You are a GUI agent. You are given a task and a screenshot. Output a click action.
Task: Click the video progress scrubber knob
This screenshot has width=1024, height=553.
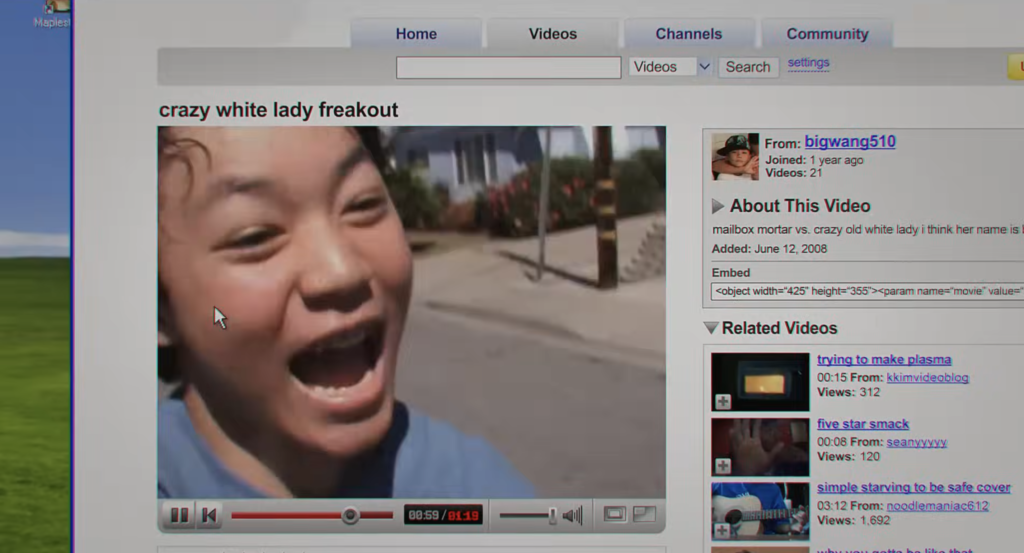pyautogui.click(x=350, y=515)
